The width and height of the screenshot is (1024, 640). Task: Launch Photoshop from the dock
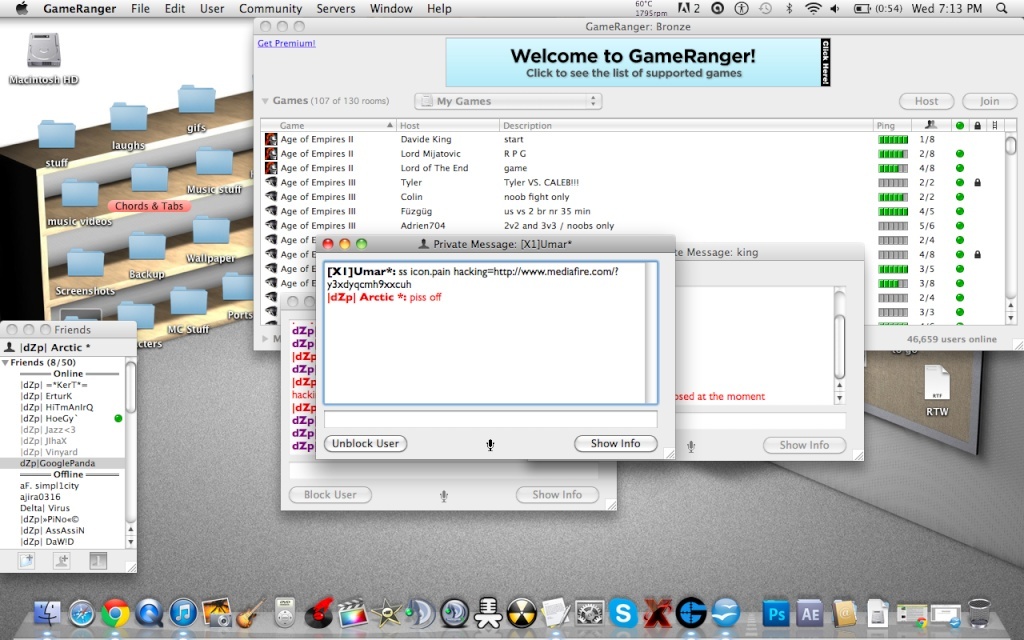pyautogui.click(x=776, y=614)
